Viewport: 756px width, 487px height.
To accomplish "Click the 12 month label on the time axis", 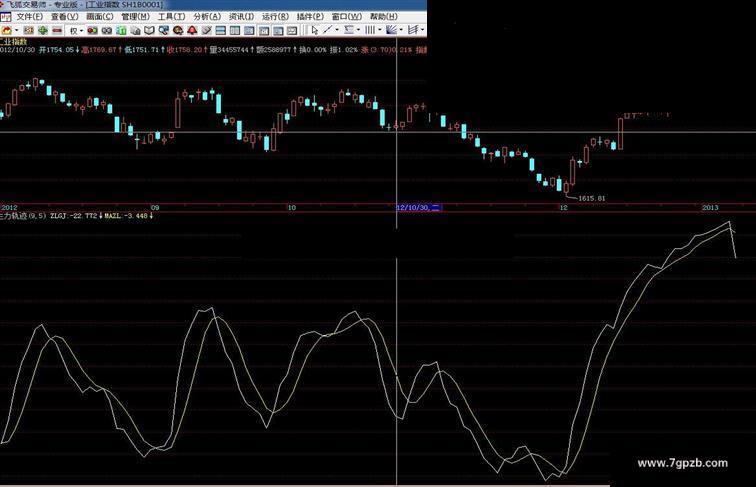I will click(x=564, y=207).
